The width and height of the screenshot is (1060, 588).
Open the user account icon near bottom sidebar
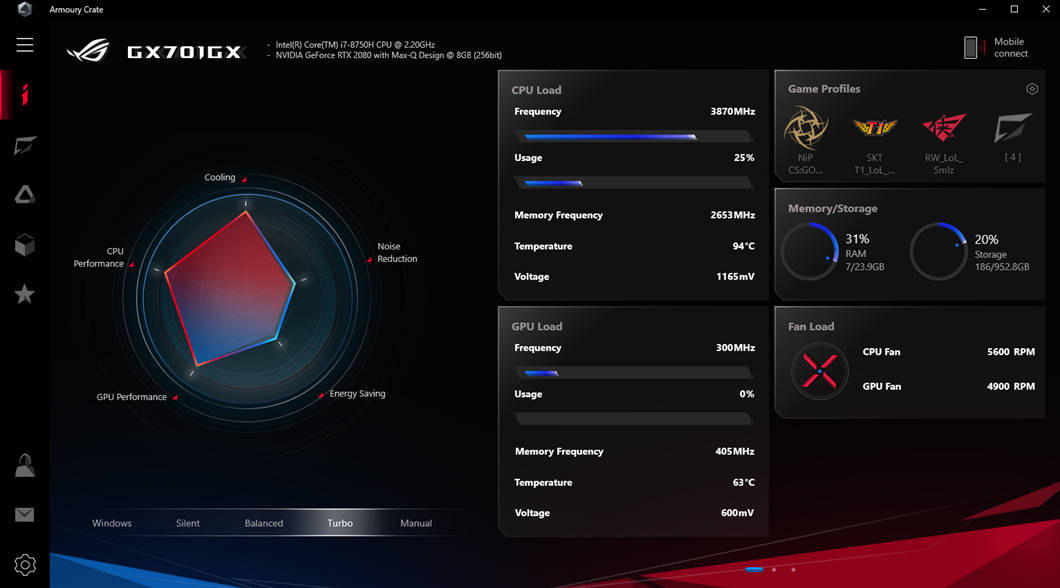pyautogui.click(x=24, y=465)
